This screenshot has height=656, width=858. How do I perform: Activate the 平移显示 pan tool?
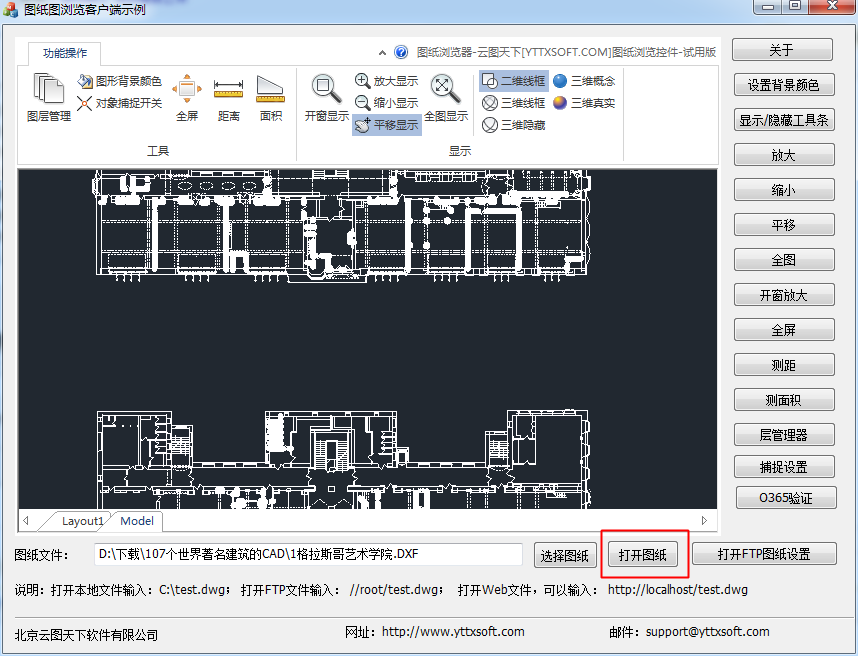click(x=386, y=125)
